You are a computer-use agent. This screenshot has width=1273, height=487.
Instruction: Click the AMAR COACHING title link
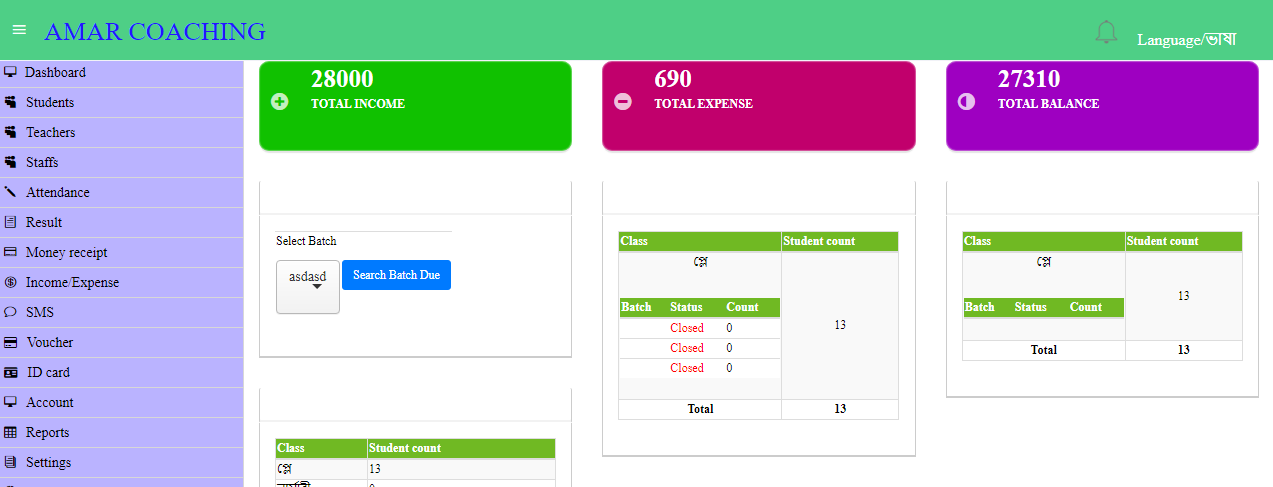click(x=155, y=32)
